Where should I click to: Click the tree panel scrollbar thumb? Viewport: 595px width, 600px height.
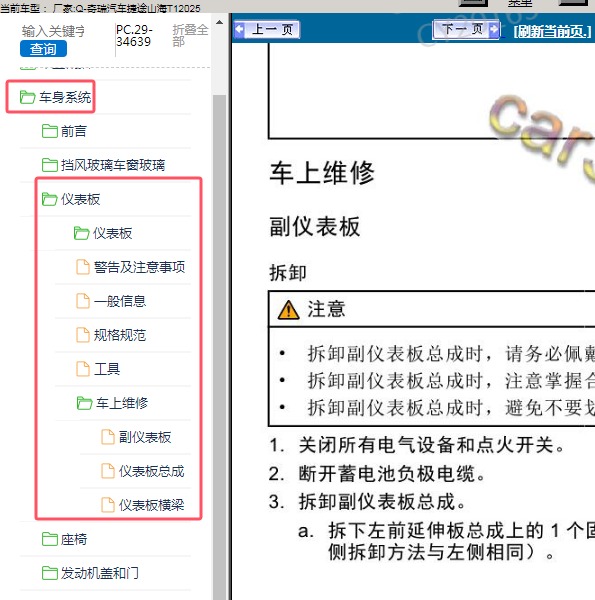tap(219, 346)
